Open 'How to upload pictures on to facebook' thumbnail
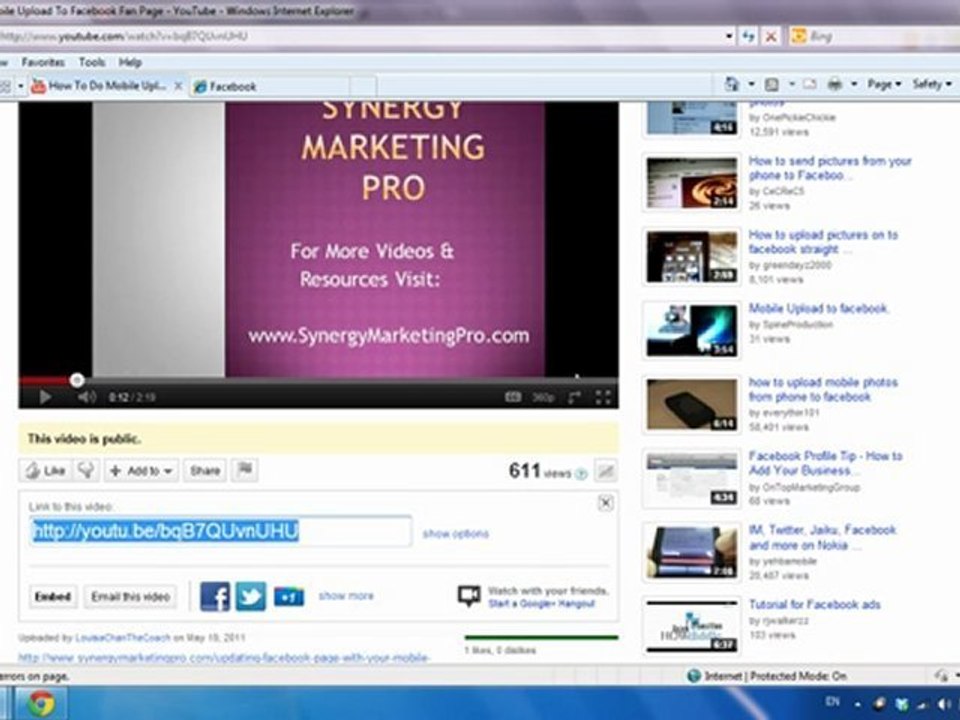Image resolution: width=960 pixels, height=720 pixels. point(692,257)
